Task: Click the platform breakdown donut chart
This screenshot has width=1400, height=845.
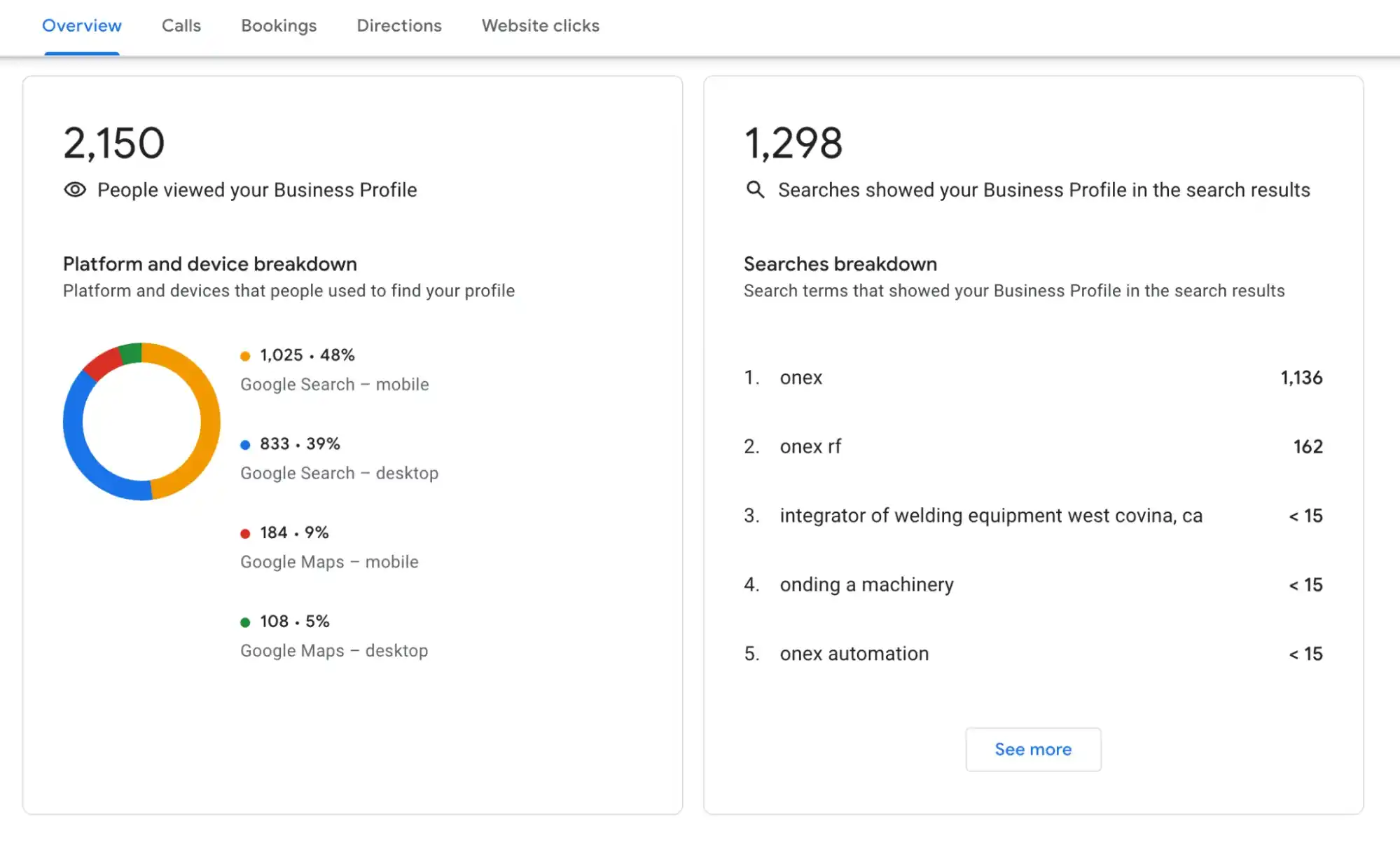Action: (141, 421)
